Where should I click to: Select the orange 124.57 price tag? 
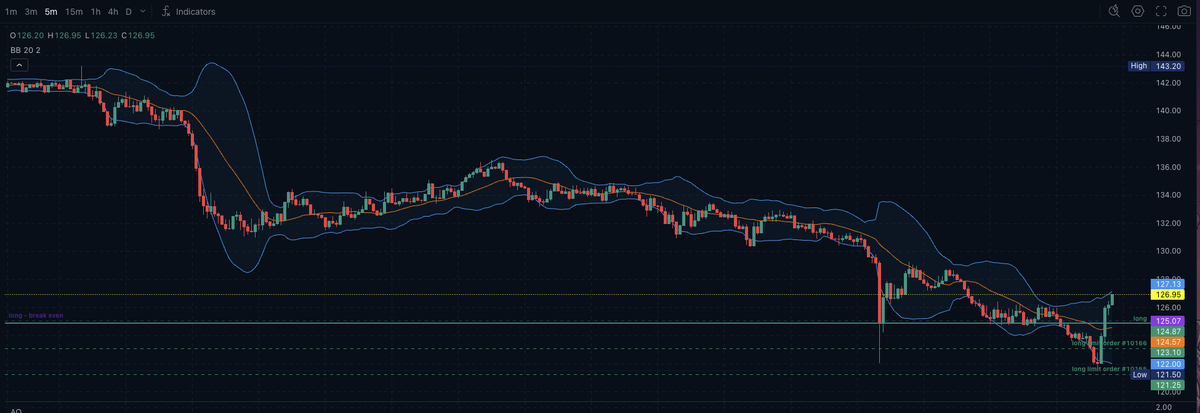click(1169, 342)
